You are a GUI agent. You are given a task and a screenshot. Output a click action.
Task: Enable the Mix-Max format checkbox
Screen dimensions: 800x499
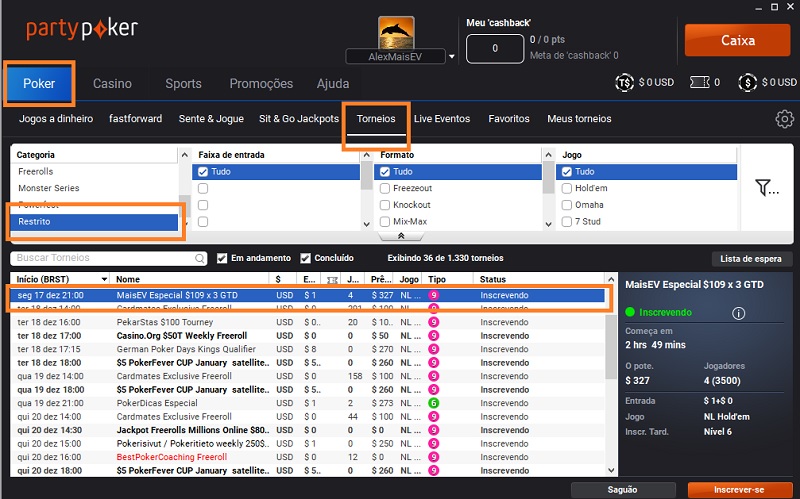click(385, 222)
